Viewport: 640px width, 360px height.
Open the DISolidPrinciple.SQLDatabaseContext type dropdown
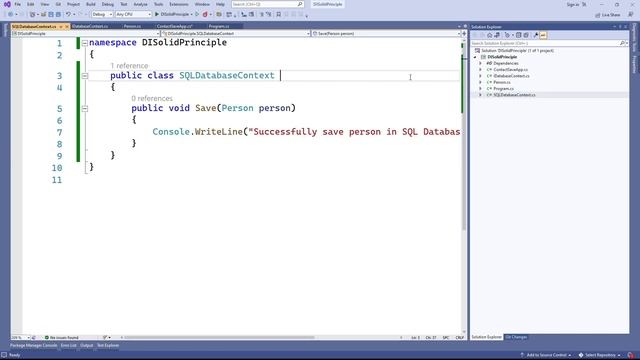click(x=236, y=33)
